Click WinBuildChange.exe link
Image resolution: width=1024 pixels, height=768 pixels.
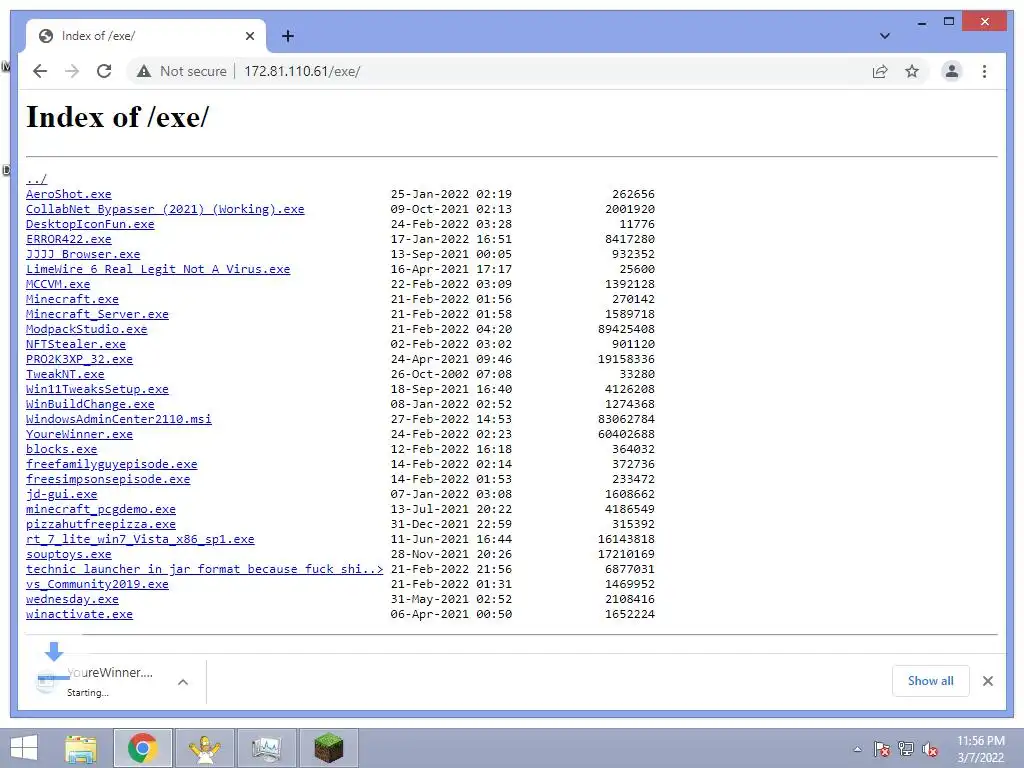tap(90, 404)
